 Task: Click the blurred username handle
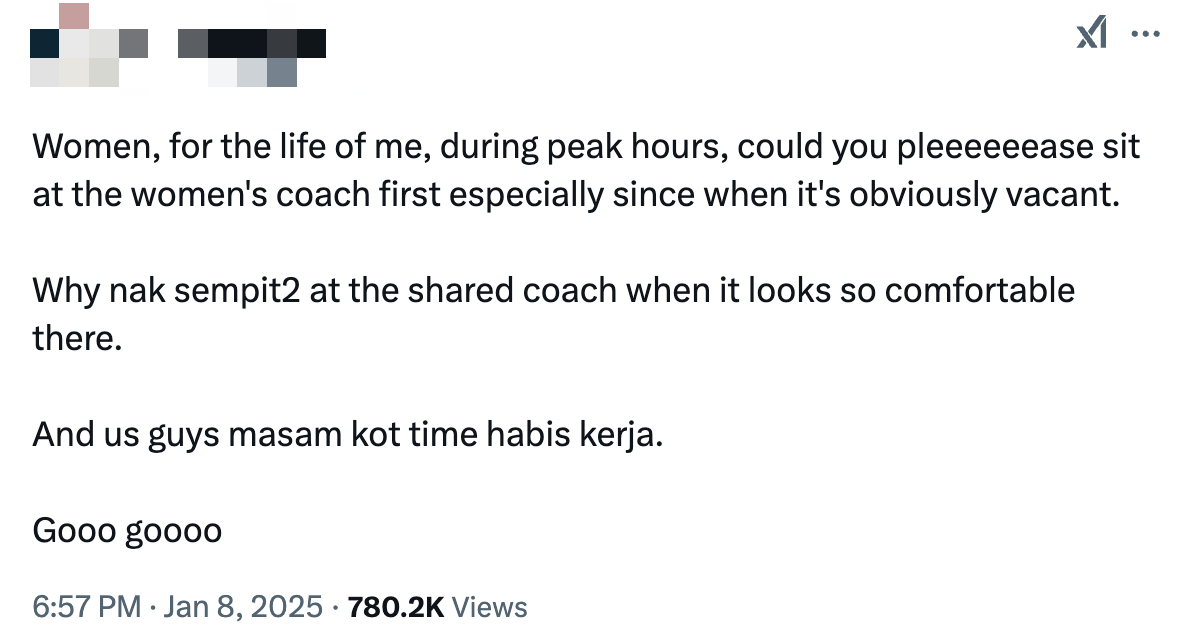[252, 72]
